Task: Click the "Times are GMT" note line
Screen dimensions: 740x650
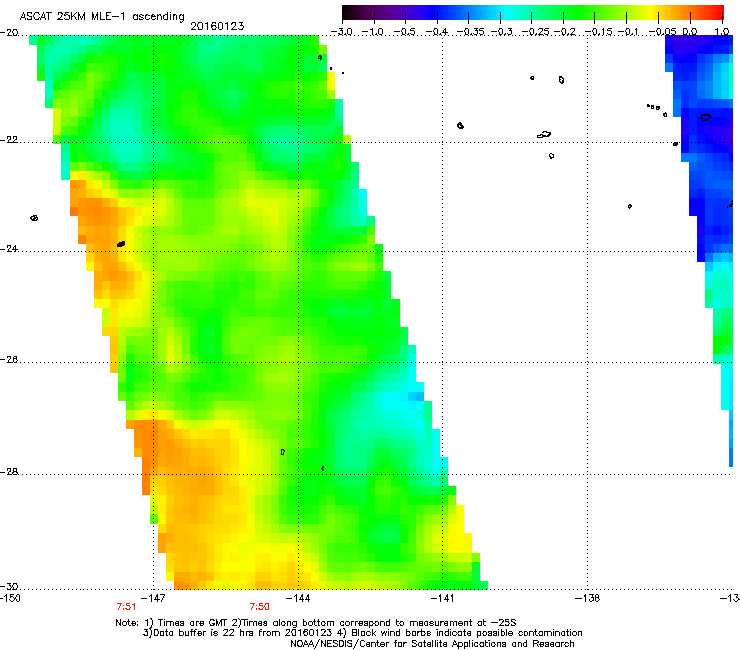Action: (x=316, y=623)
